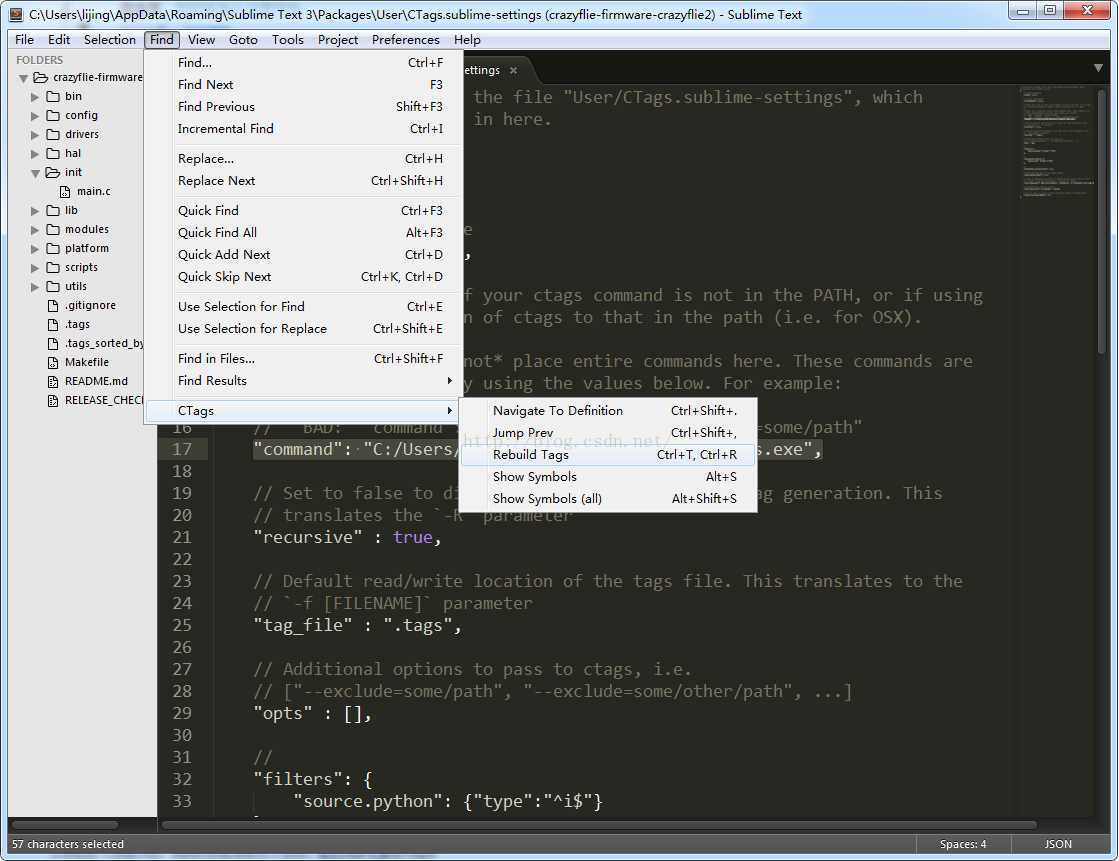Expand the modules folder arrow
The image size is (1119, 861).
coord(35,230)
